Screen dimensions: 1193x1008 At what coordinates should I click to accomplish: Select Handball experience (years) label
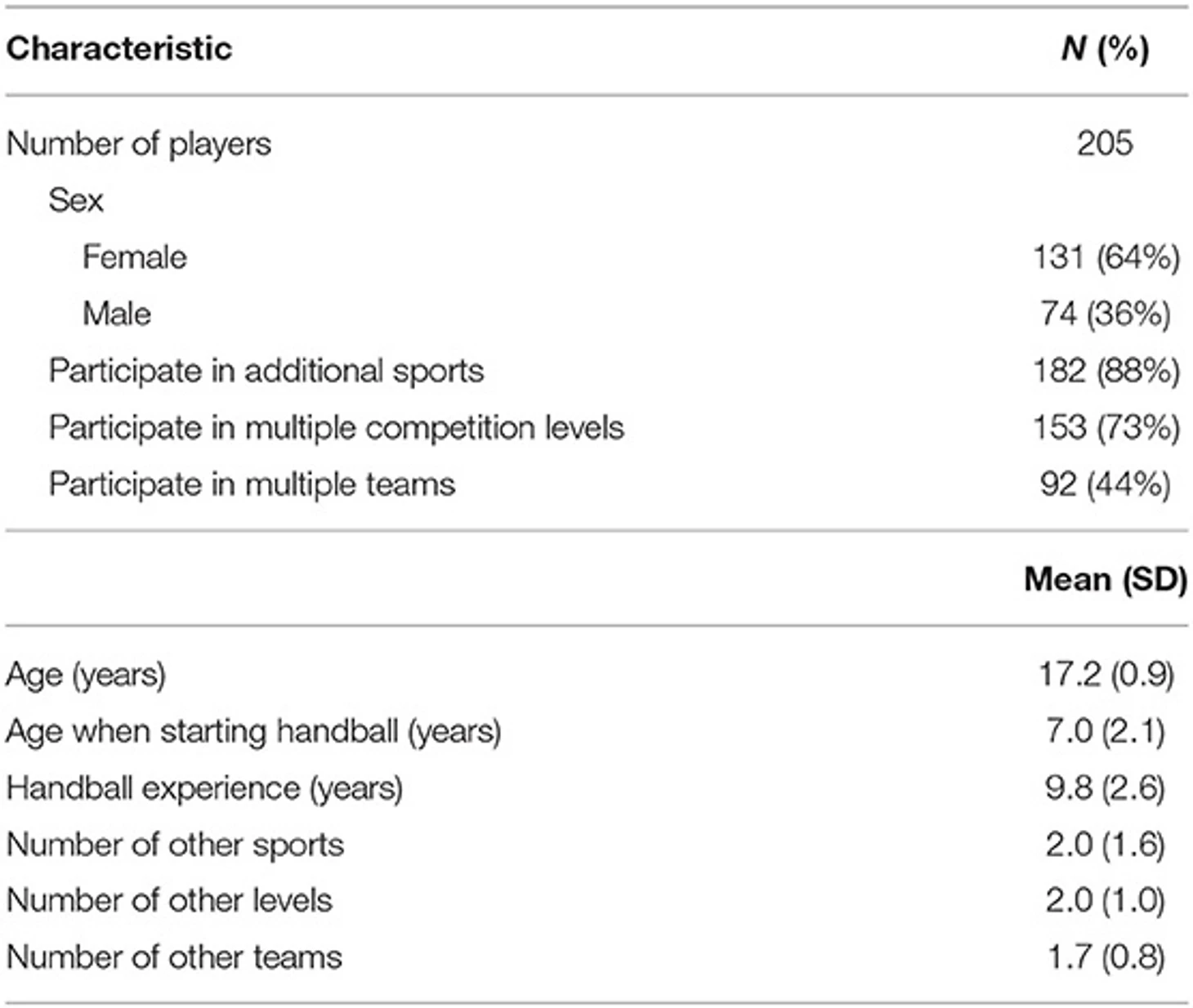click(x=204, y=789)
